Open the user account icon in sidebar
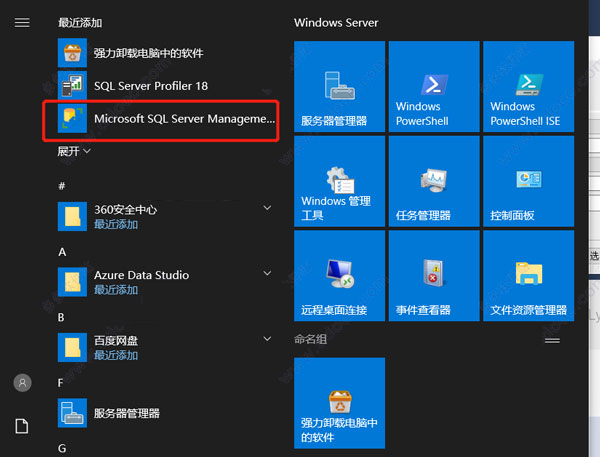 [x=22, y=383]
